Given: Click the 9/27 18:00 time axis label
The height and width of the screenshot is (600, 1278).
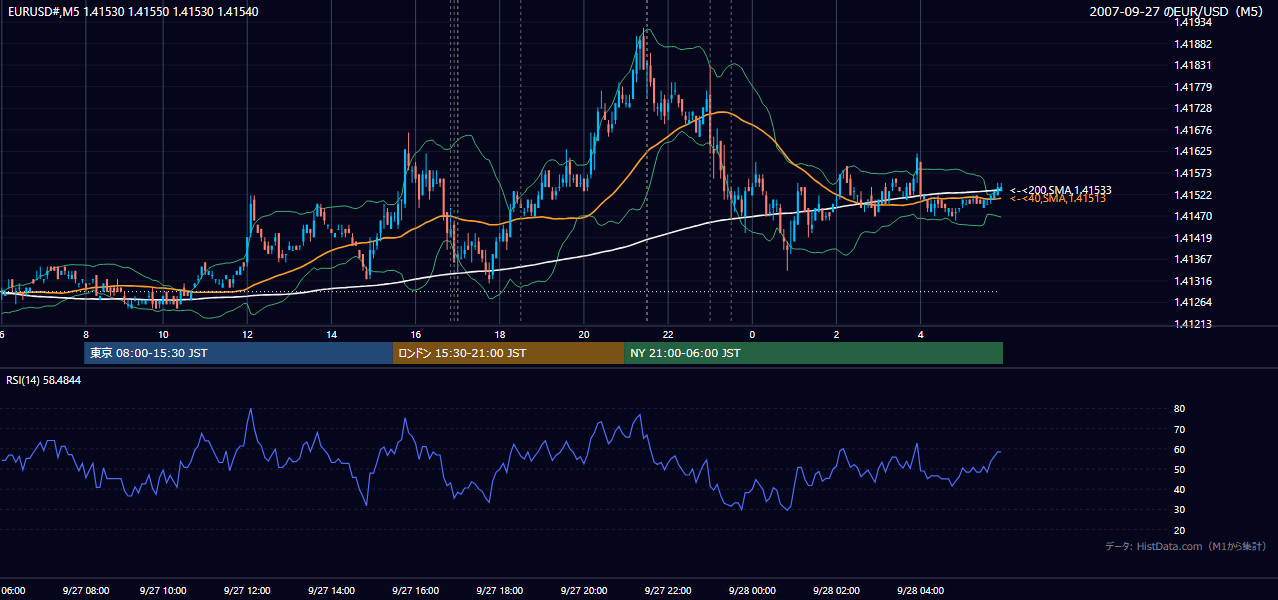Looking at the screenshot, I should [501, 590].
